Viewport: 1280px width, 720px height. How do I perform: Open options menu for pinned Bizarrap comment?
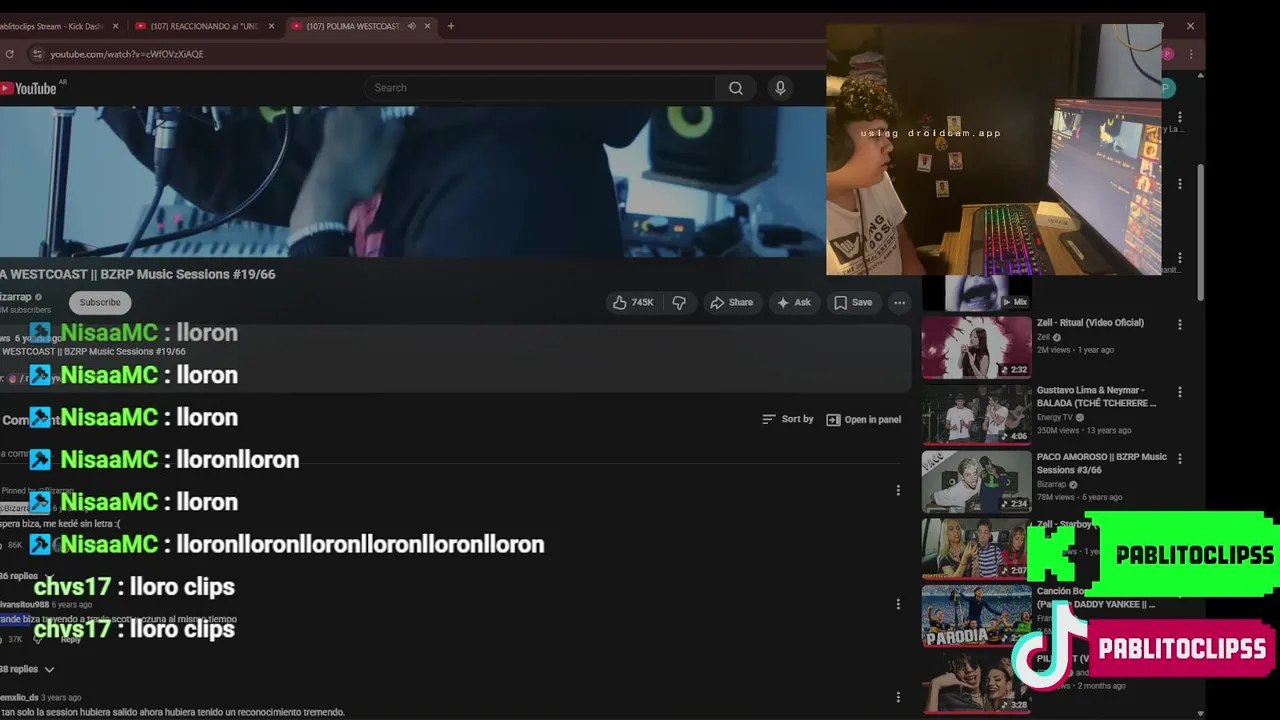point(898,490)
